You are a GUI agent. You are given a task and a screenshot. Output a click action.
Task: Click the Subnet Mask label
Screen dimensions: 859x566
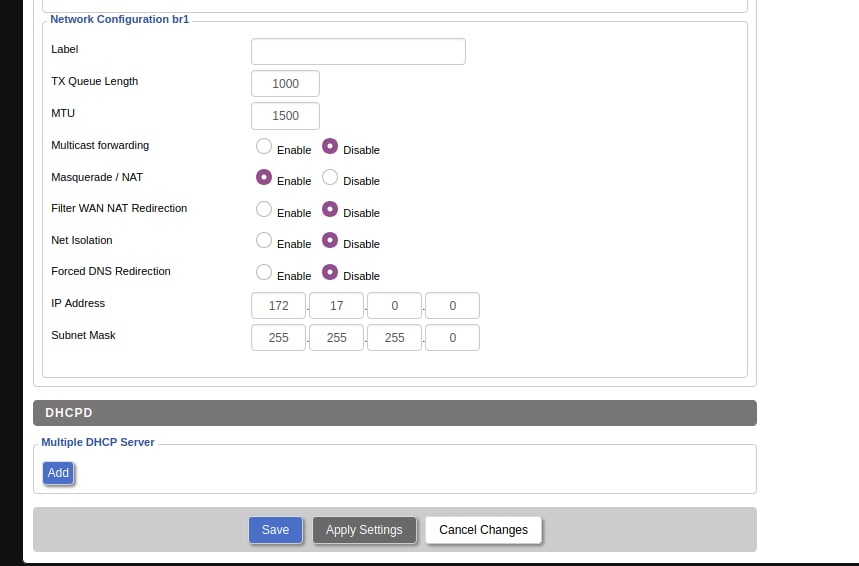click(x=83, y=335)
